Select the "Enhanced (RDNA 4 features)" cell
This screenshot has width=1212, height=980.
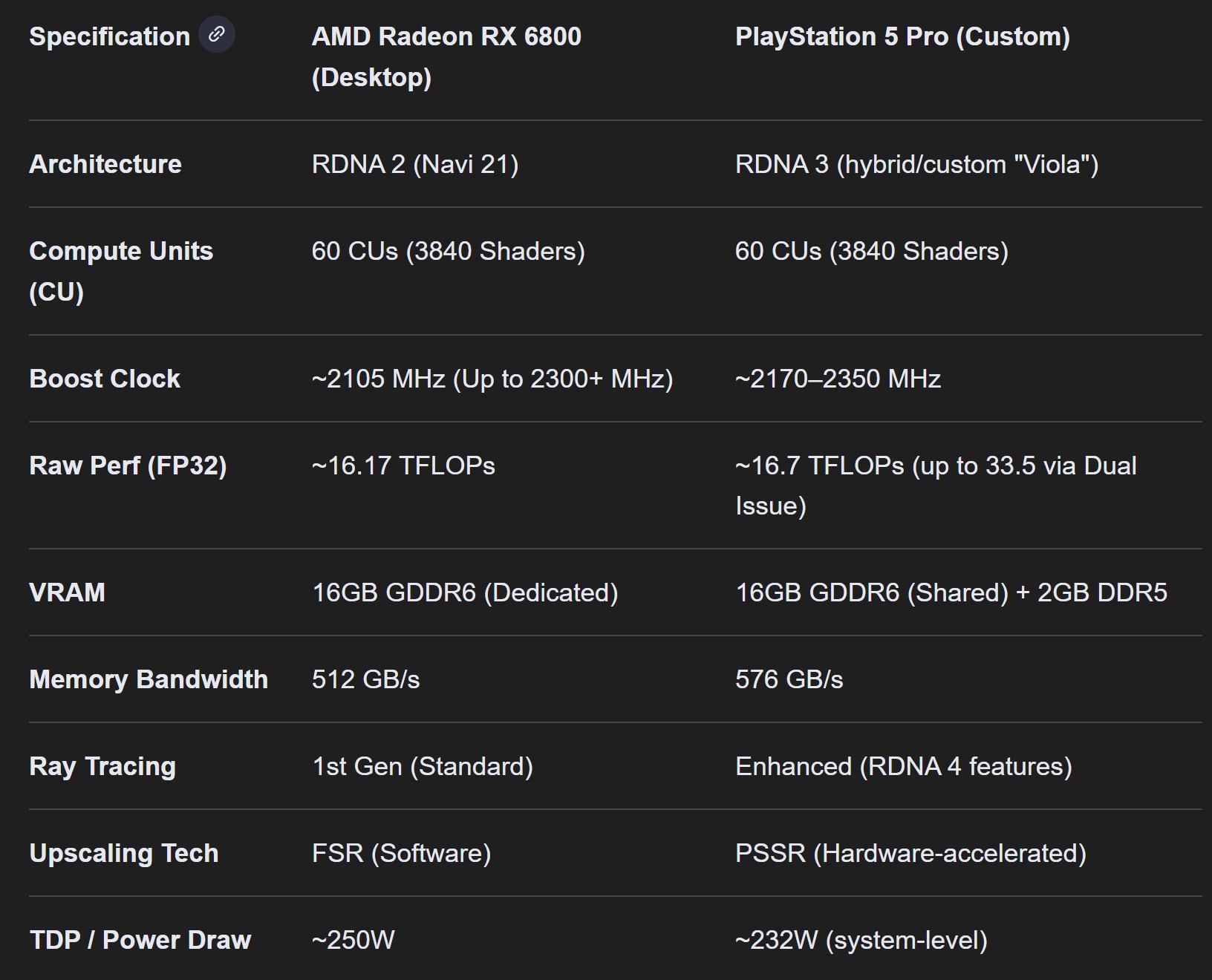(904, 766)
